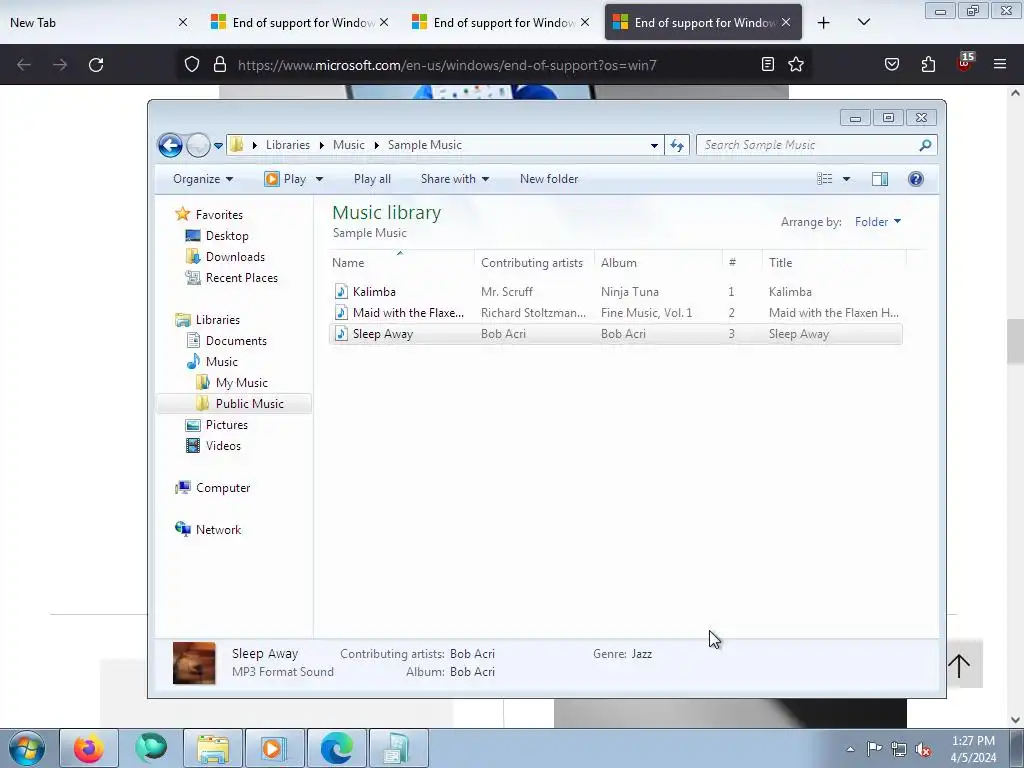Toggle the preview pane icon
1024x768 pixels.
(880, 179)
